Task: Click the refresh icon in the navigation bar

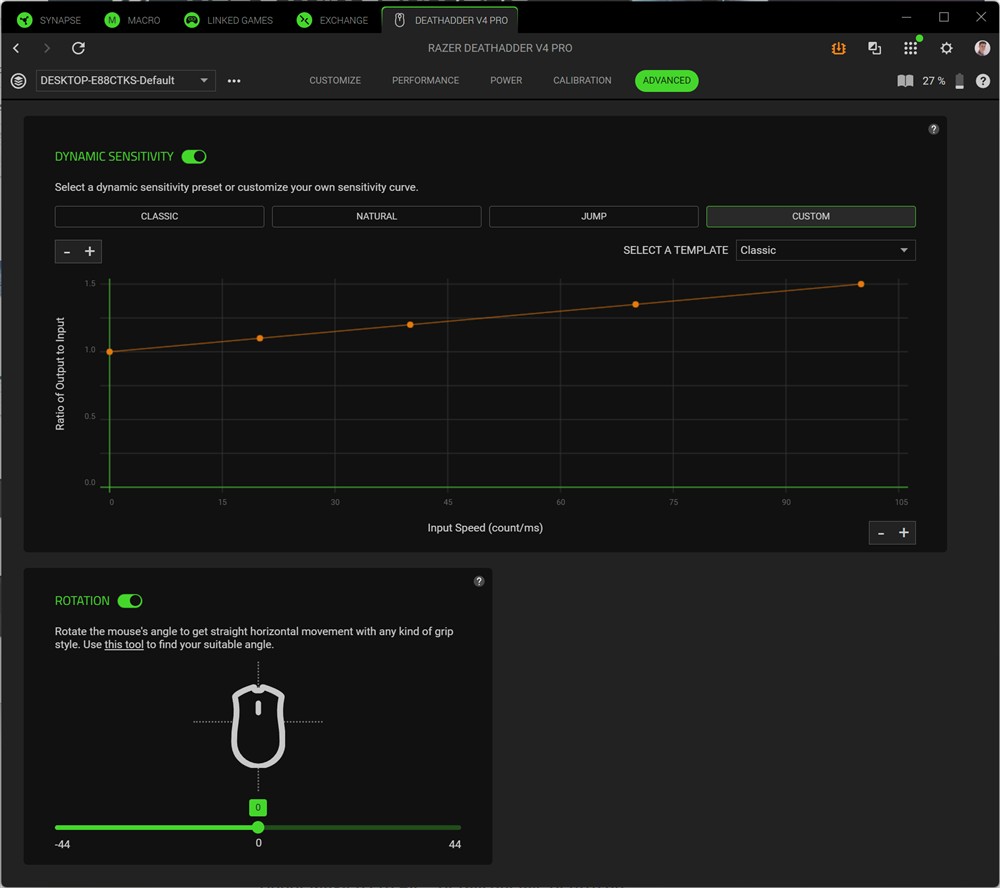Action: [x=78, y=48]
